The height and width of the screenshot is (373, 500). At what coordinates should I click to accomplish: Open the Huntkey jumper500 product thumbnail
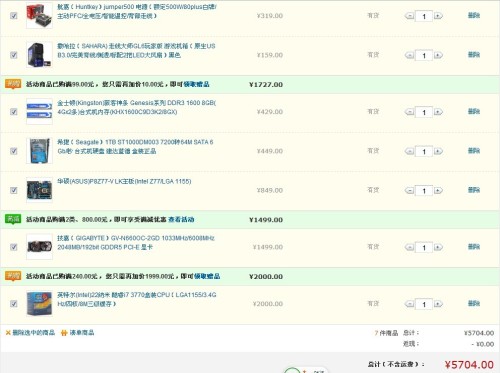click(39, 15)
